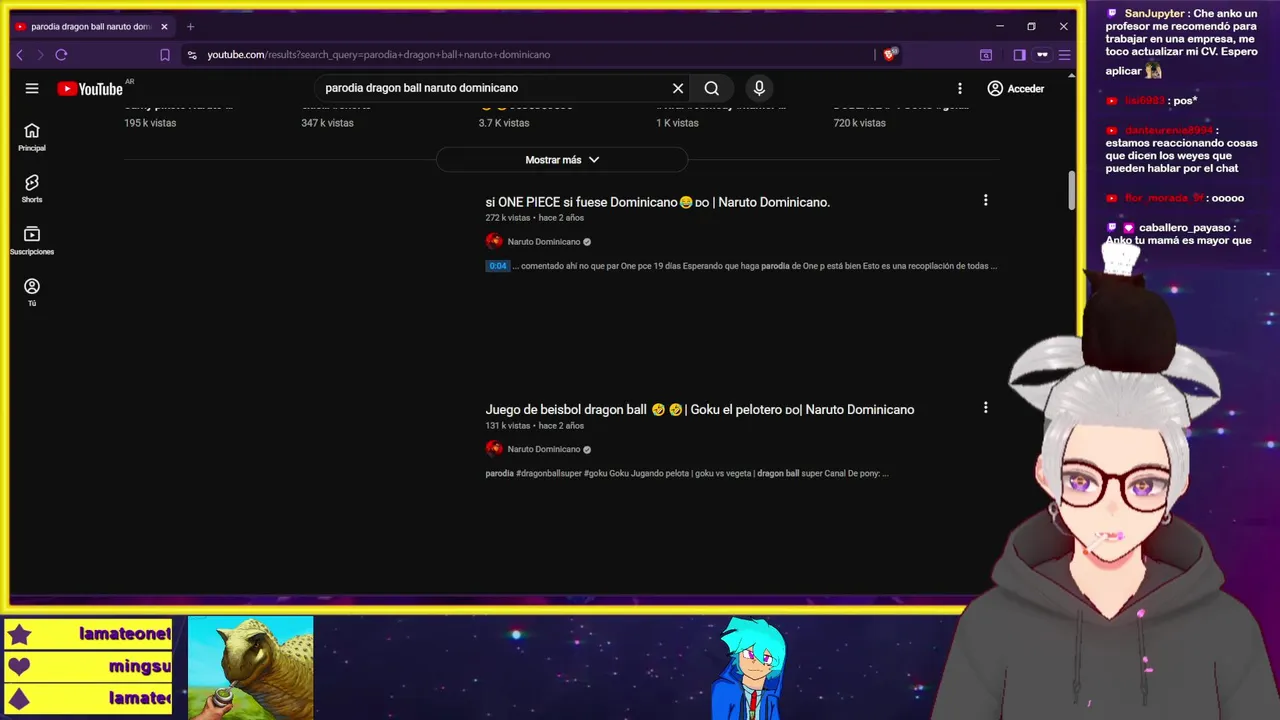Open the Tú sidebar item

click(x=32, y=292)
